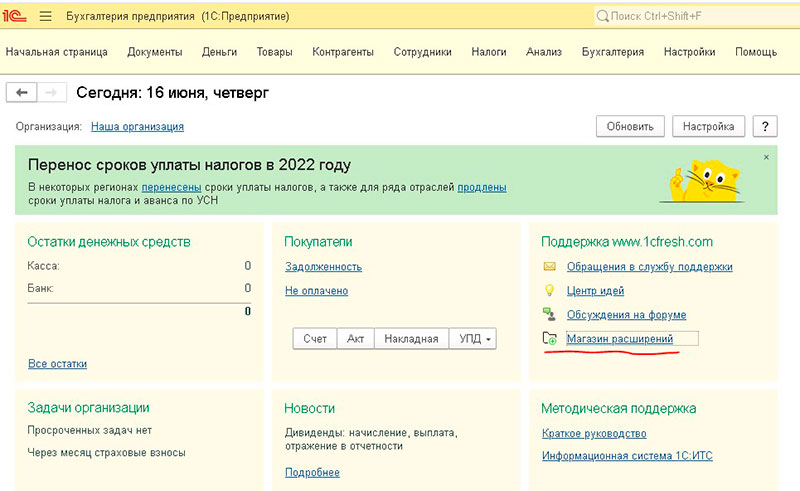Click the envelope support request icon
The image size is (800, 491).
549,267
